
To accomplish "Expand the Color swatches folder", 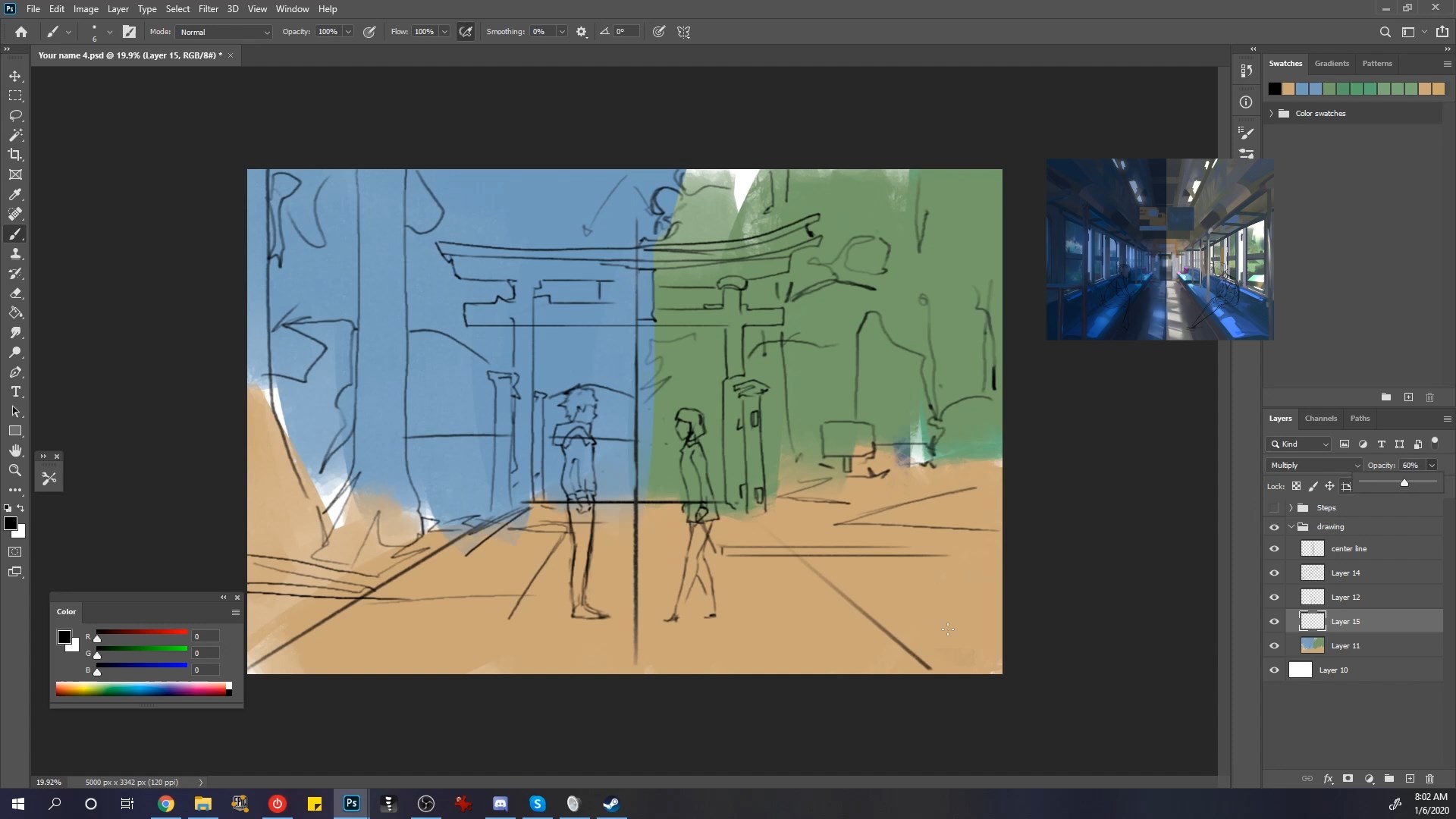I will 1272,113.
